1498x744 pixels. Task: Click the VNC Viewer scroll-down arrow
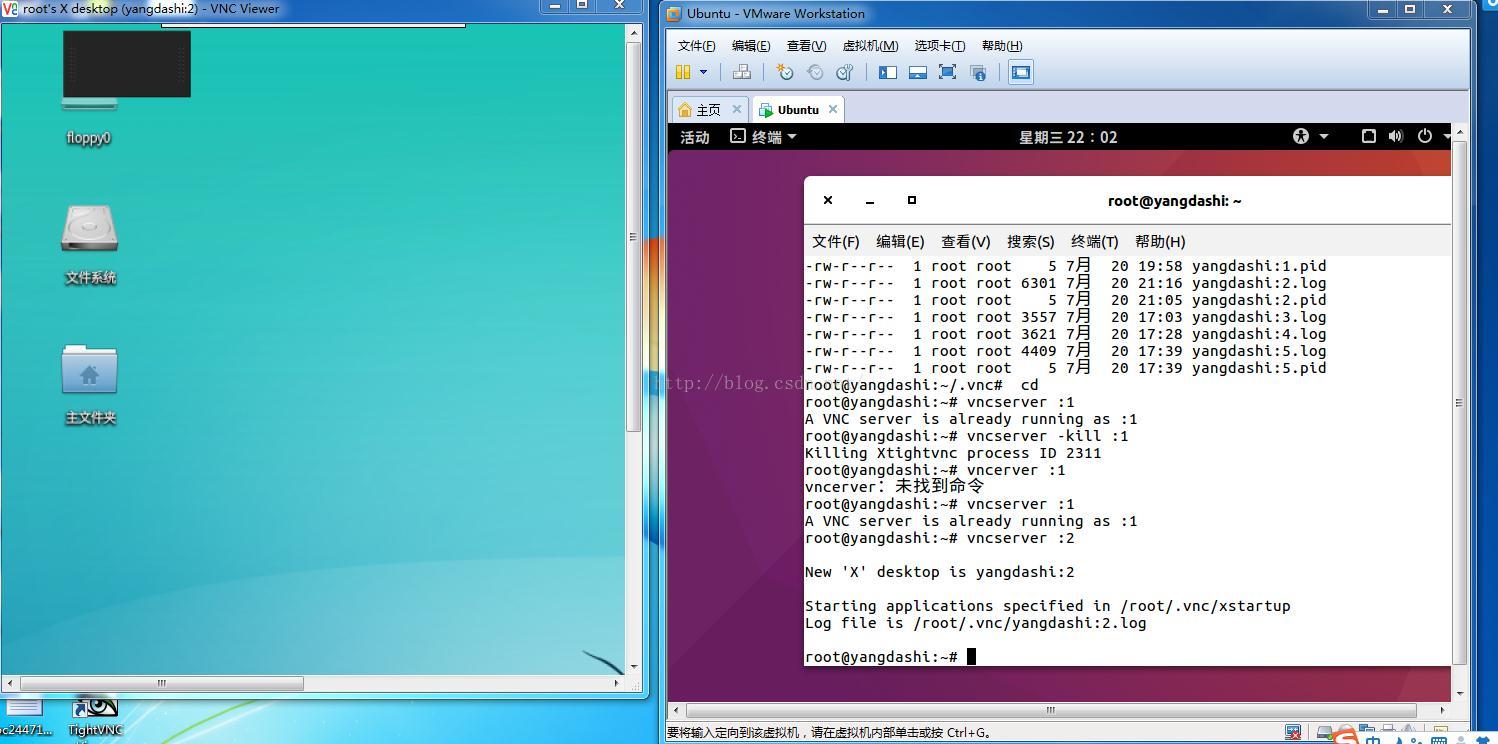tap(633, 666)
